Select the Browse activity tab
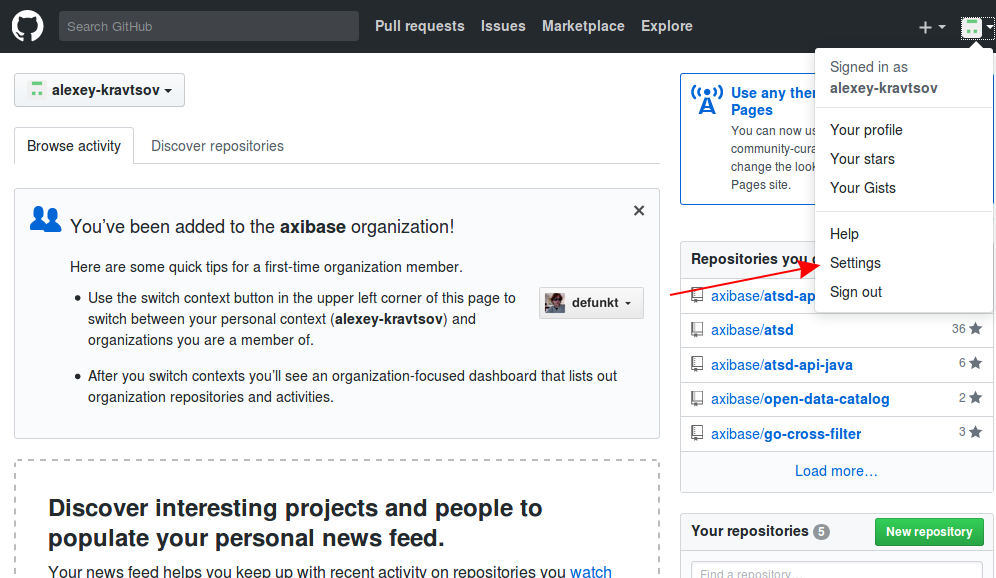 (74, 145)
